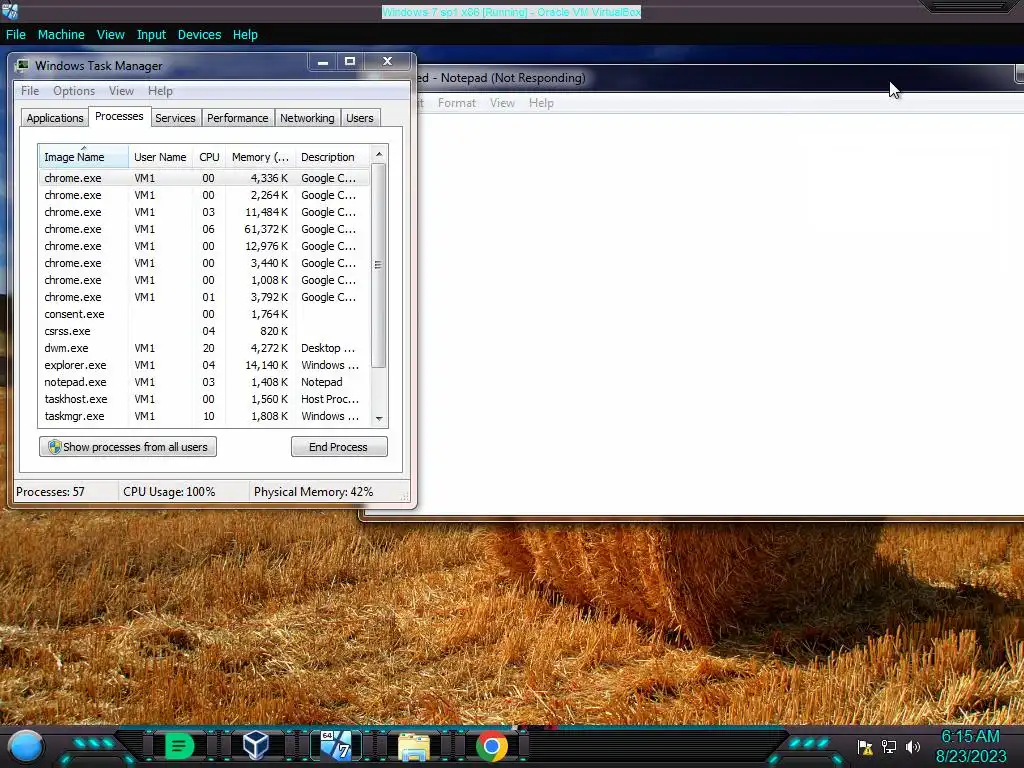Click the CPU Usage status bar entry
The image size is (1024, 768).
click(169, 492)
